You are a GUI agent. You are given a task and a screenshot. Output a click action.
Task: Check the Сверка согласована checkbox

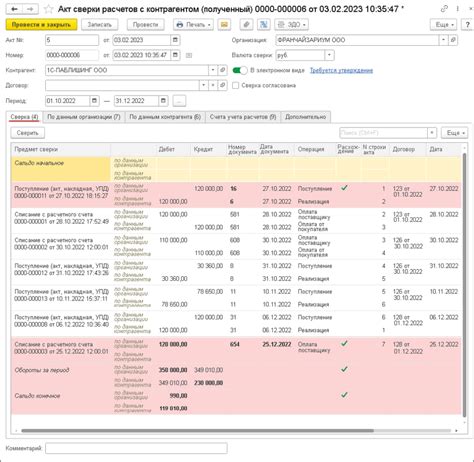point(236,86)
